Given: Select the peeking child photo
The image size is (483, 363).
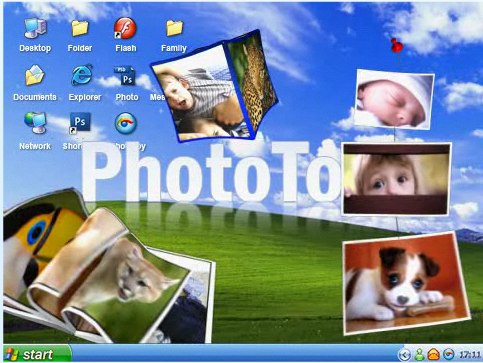Looking at the screenshot, I should click(x=396, y=179).
